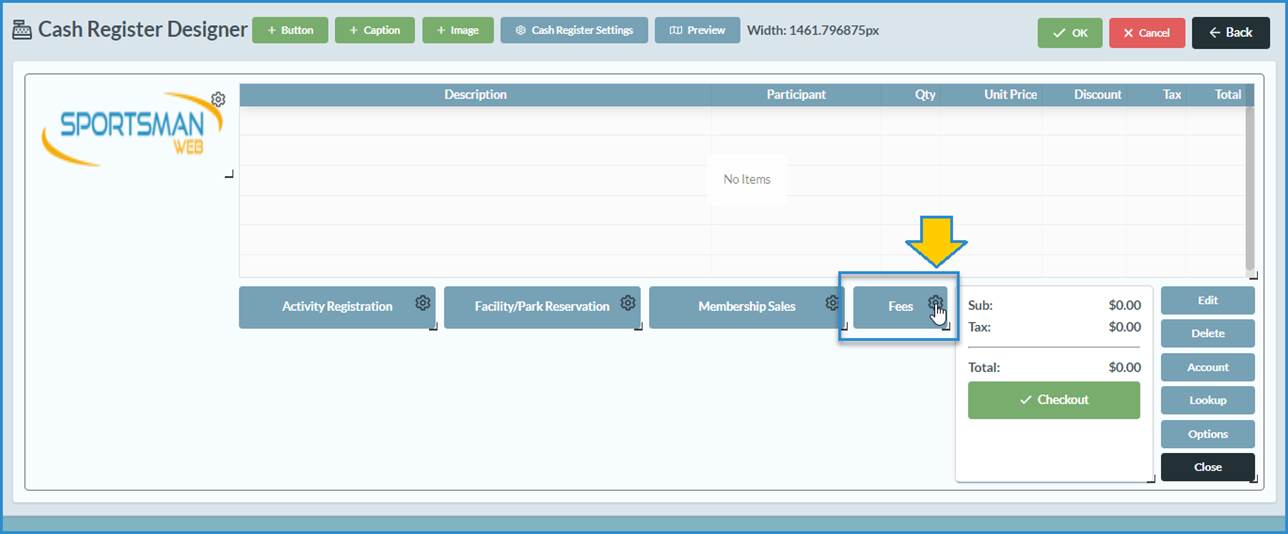The width and height of the screenshot is (1288, 534).
Task: Click resize handle at items grid corner
Action: point(1251,274)
